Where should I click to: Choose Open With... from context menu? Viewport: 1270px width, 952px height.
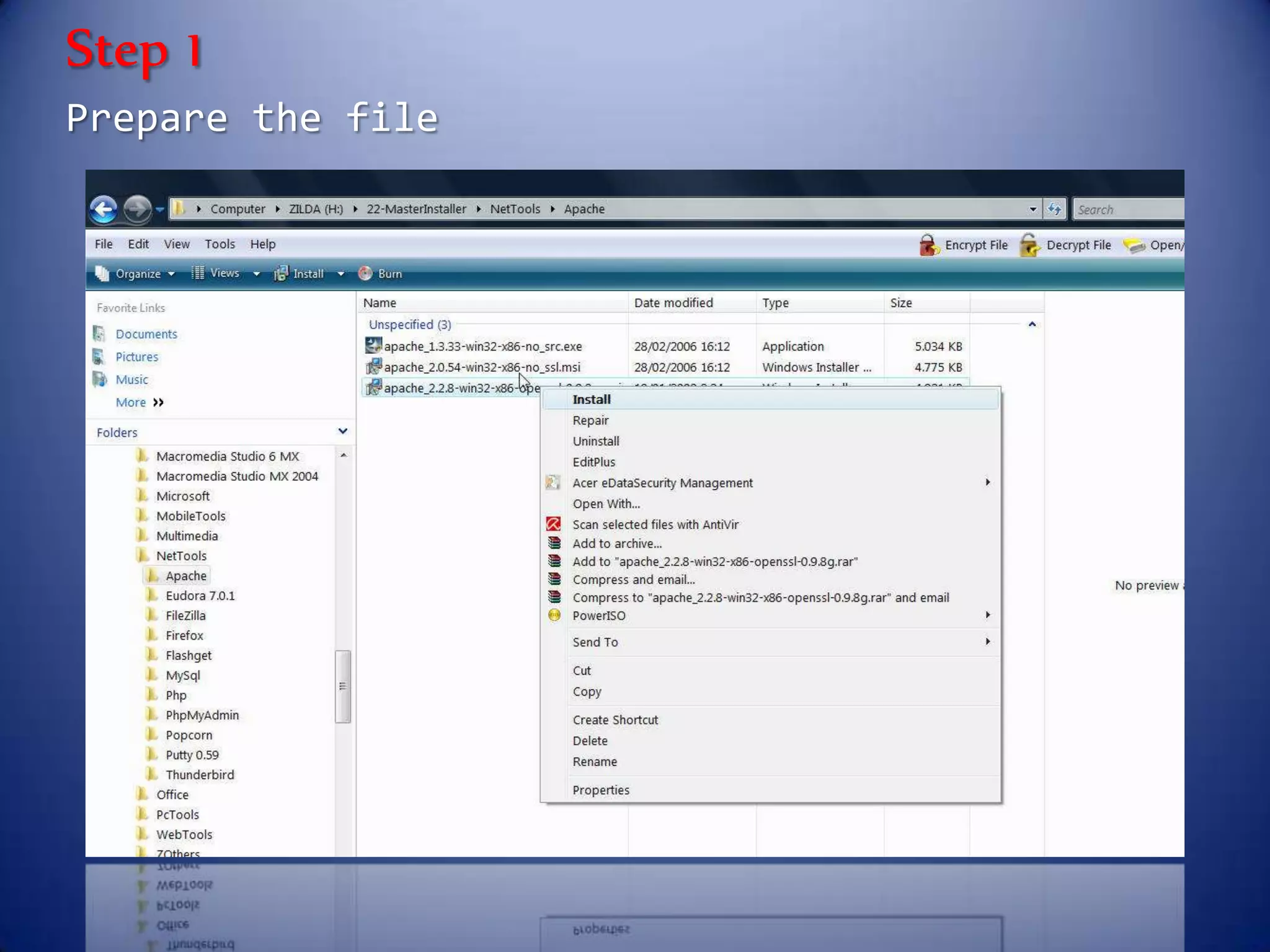tap(770, 504)
